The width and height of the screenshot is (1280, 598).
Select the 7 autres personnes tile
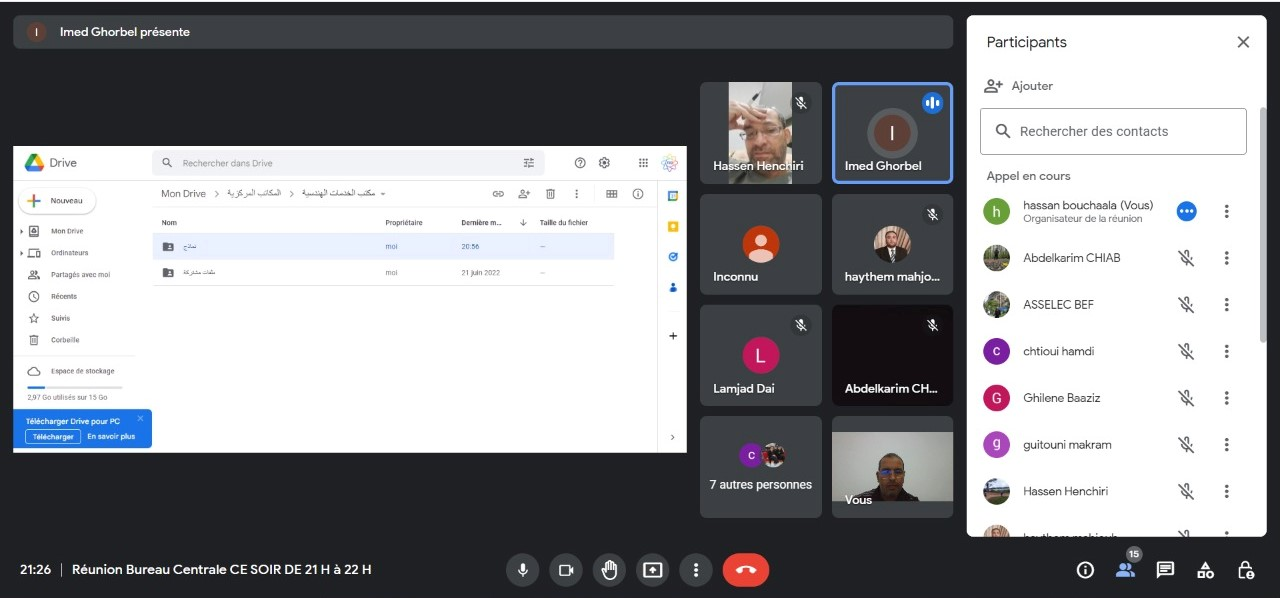click(x=761, y=467)
